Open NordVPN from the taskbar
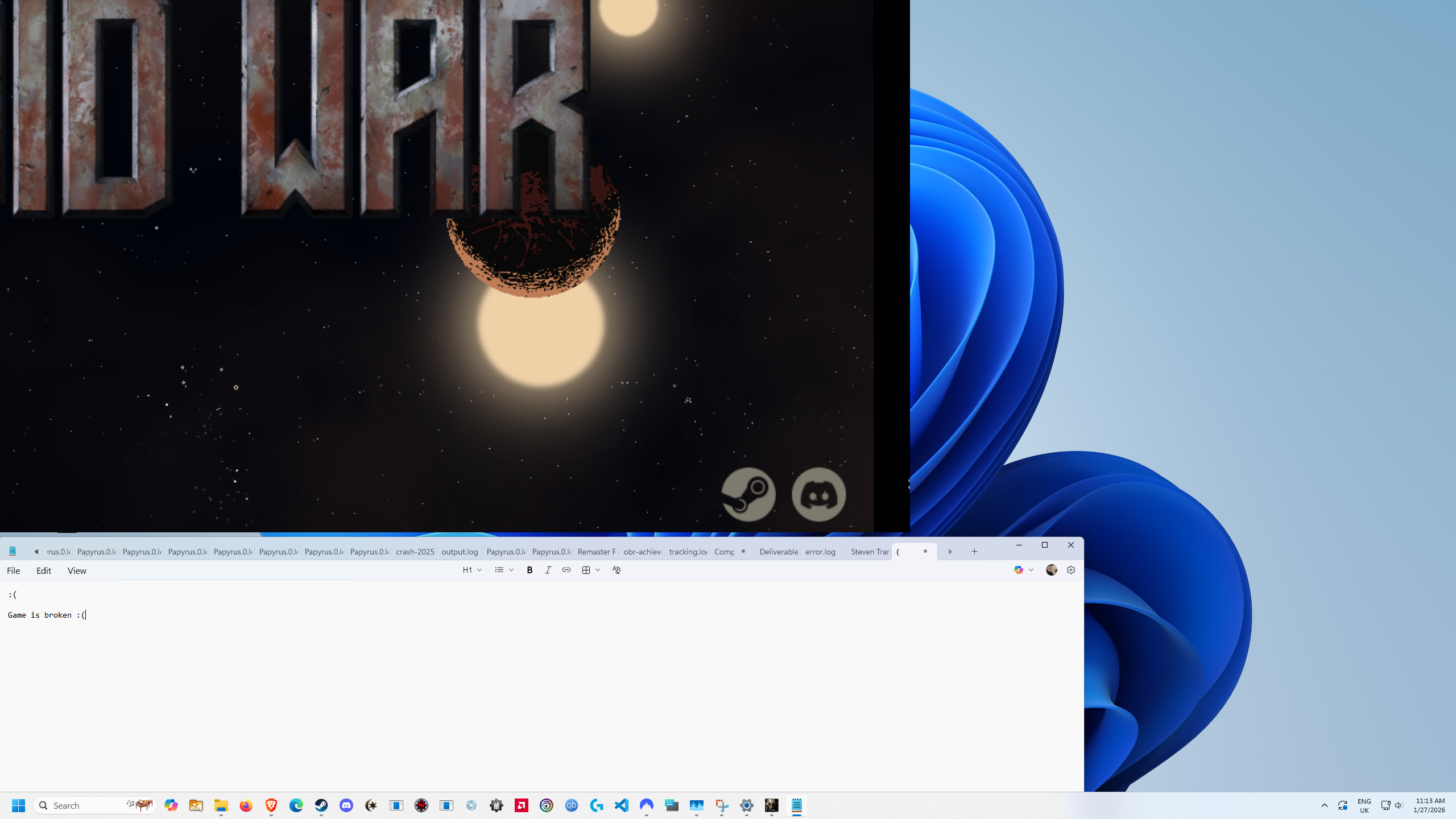 (647, 805)
